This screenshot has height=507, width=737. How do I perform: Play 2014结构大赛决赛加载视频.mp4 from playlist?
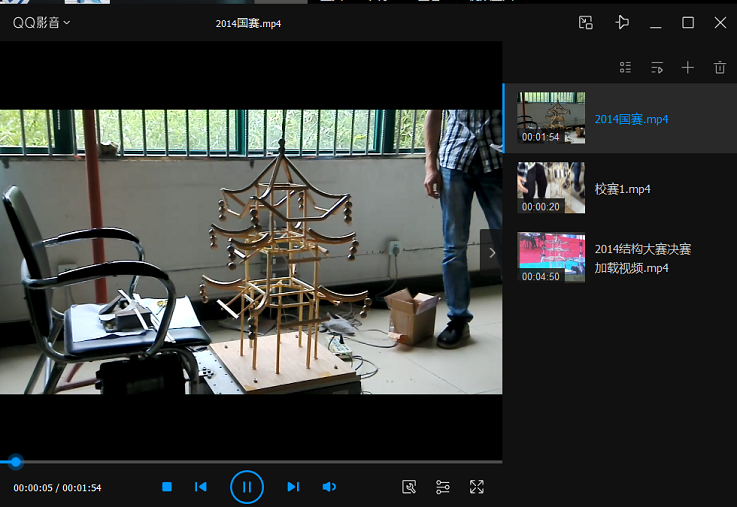coord(642,258)
